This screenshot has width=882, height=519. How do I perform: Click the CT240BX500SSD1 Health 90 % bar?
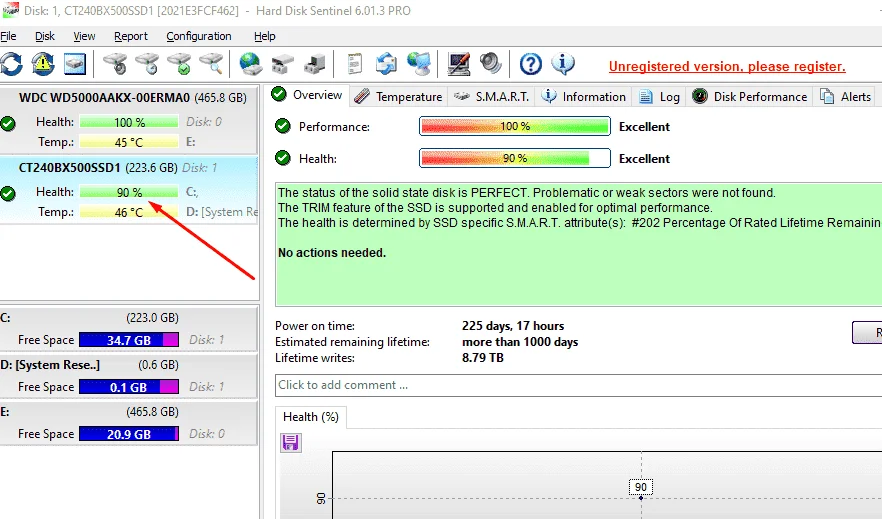point(129,192)
